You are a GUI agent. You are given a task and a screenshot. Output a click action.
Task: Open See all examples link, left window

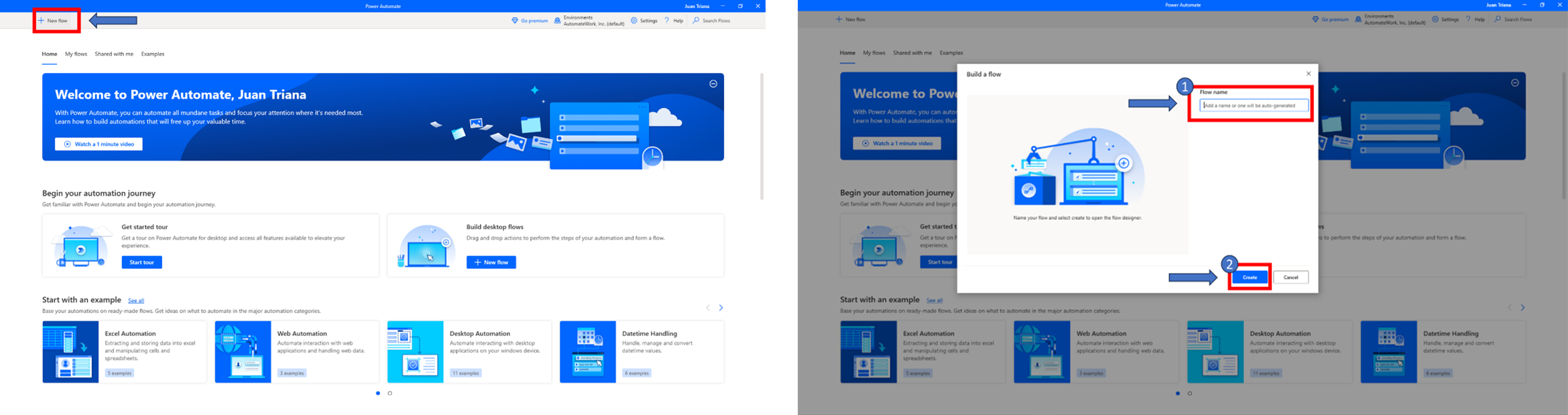[136, 300]
